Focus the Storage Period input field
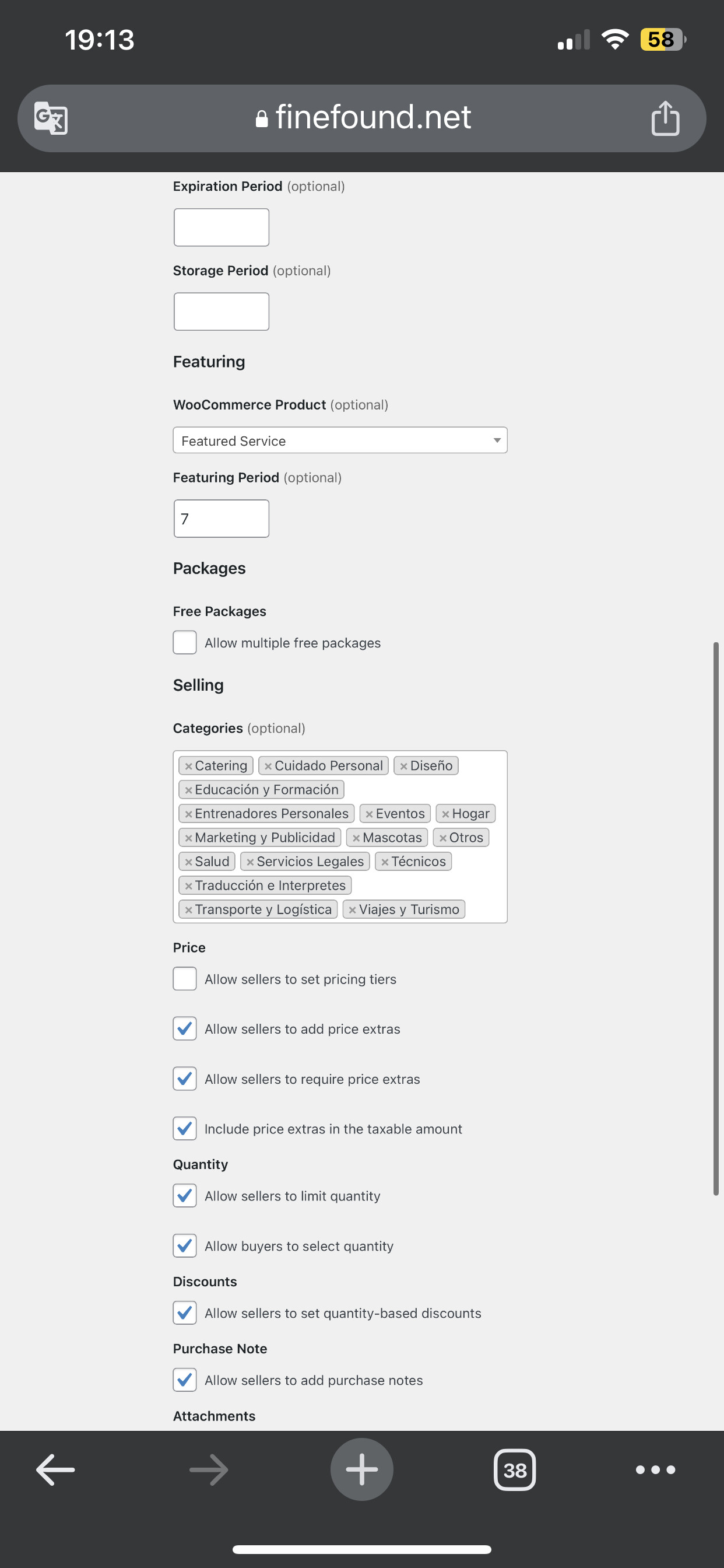 222,311
